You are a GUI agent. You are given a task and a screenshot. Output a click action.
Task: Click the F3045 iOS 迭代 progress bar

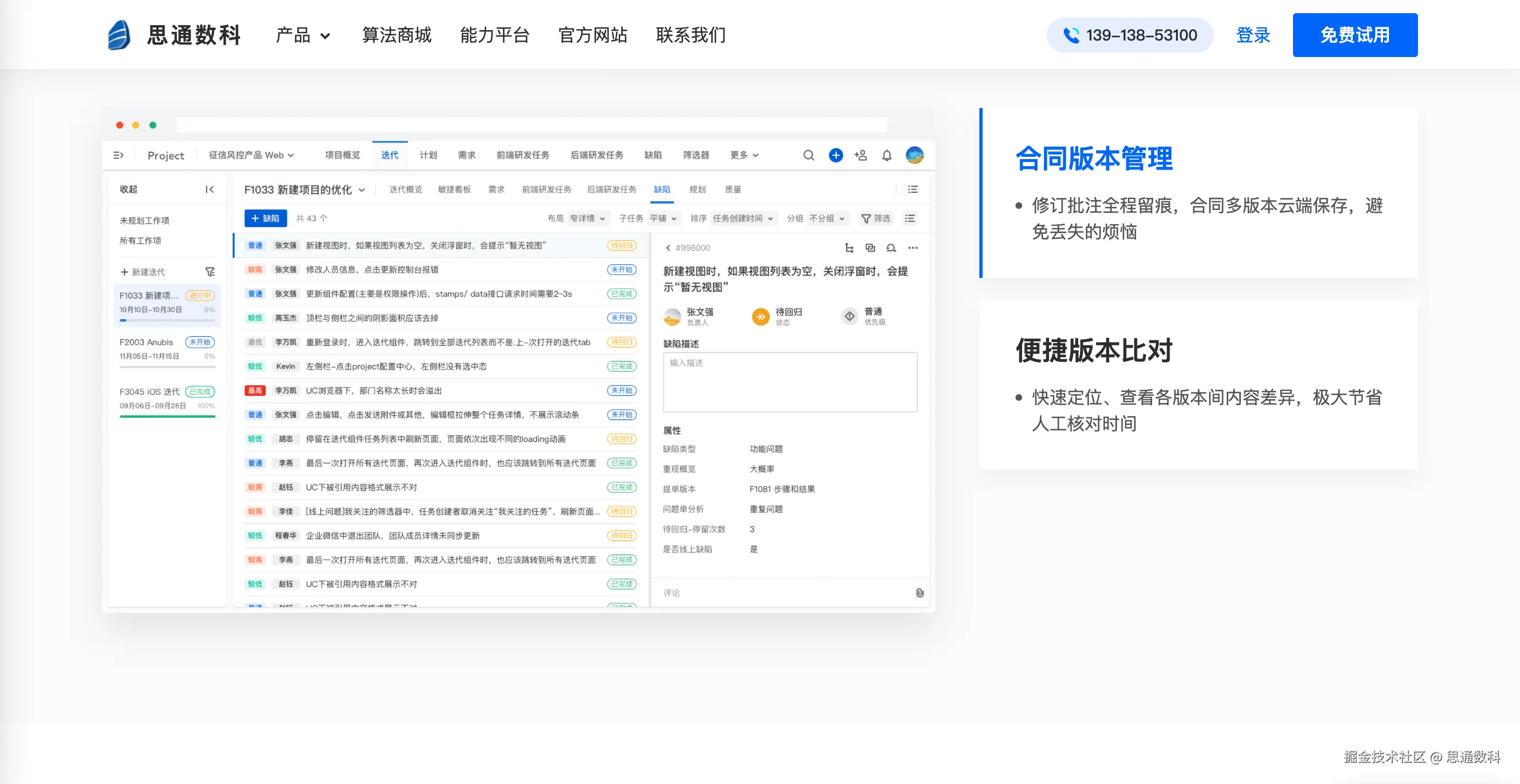pos(167,417)
